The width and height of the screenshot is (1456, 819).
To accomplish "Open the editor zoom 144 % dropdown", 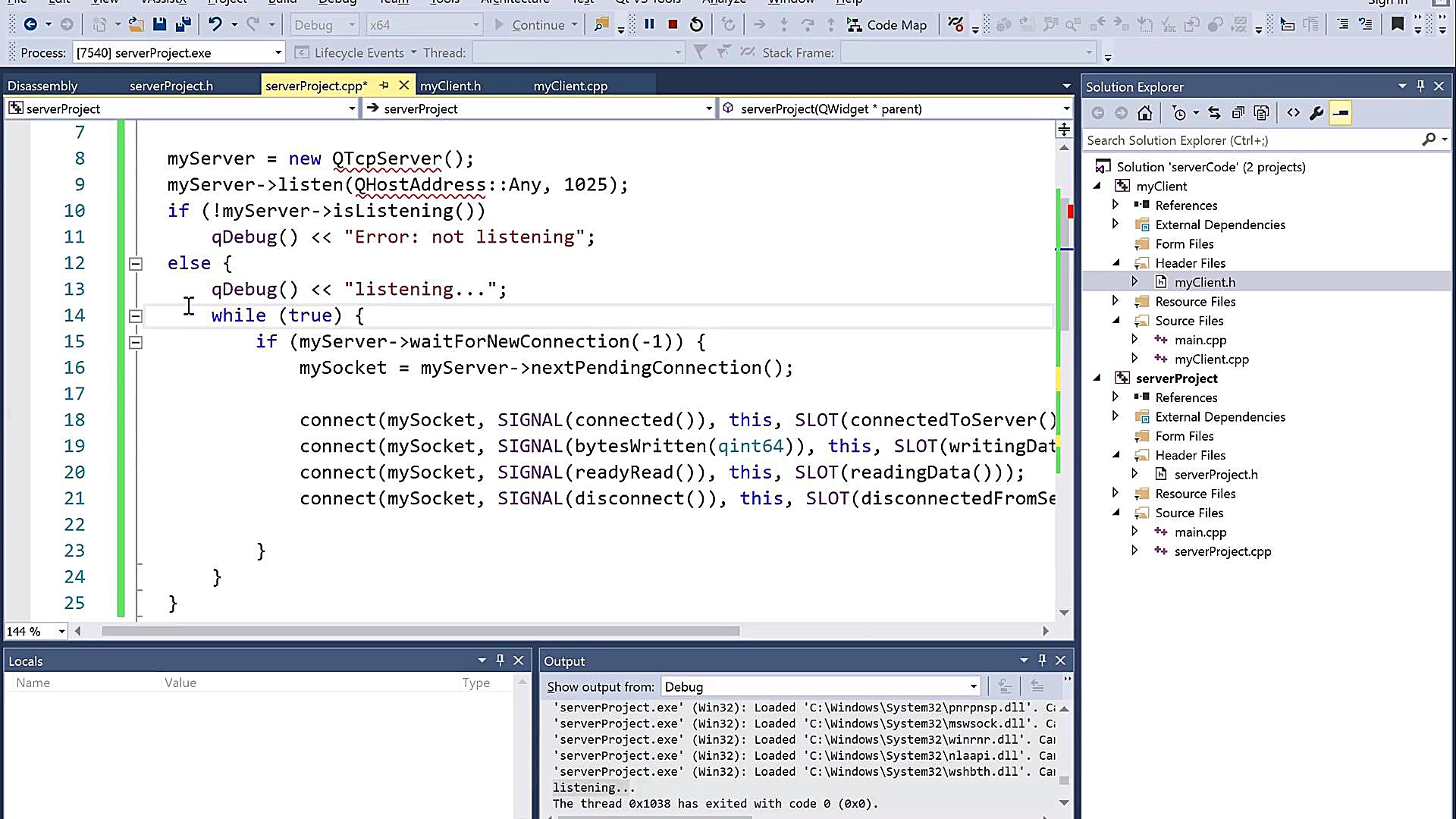I will click(x=61, y=631).
